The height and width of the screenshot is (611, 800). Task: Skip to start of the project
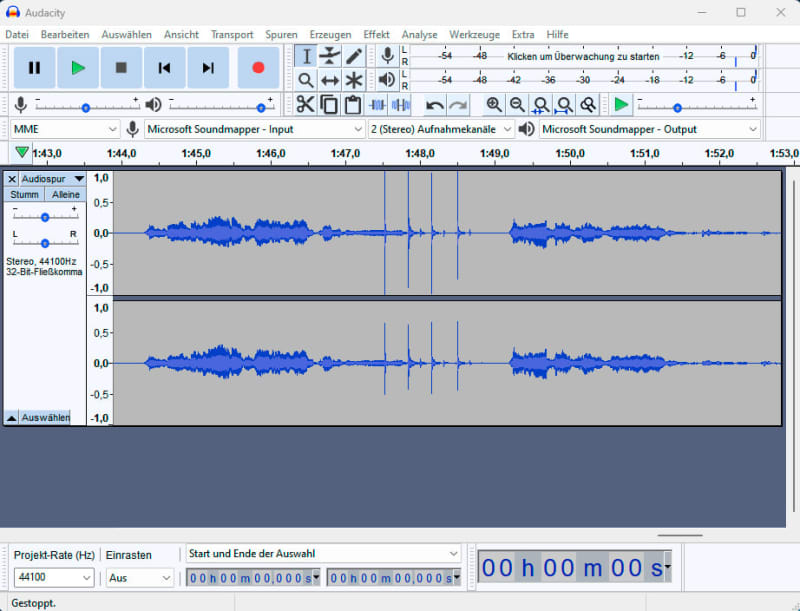point(164,68)
